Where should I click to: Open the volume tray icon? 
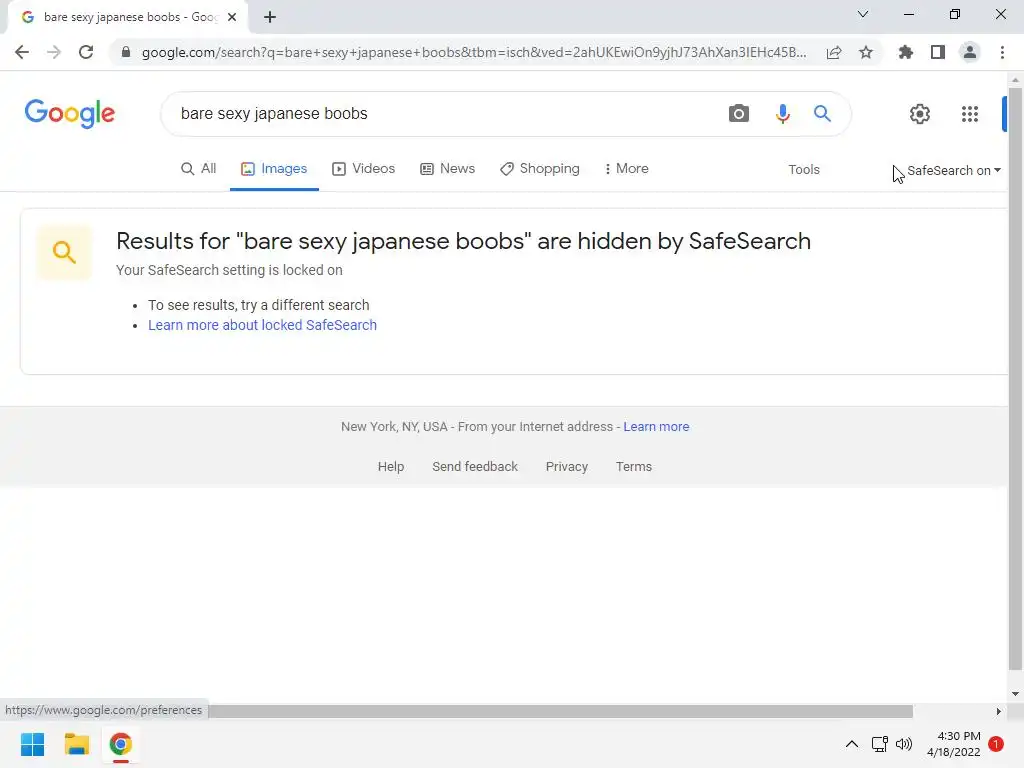904,744
